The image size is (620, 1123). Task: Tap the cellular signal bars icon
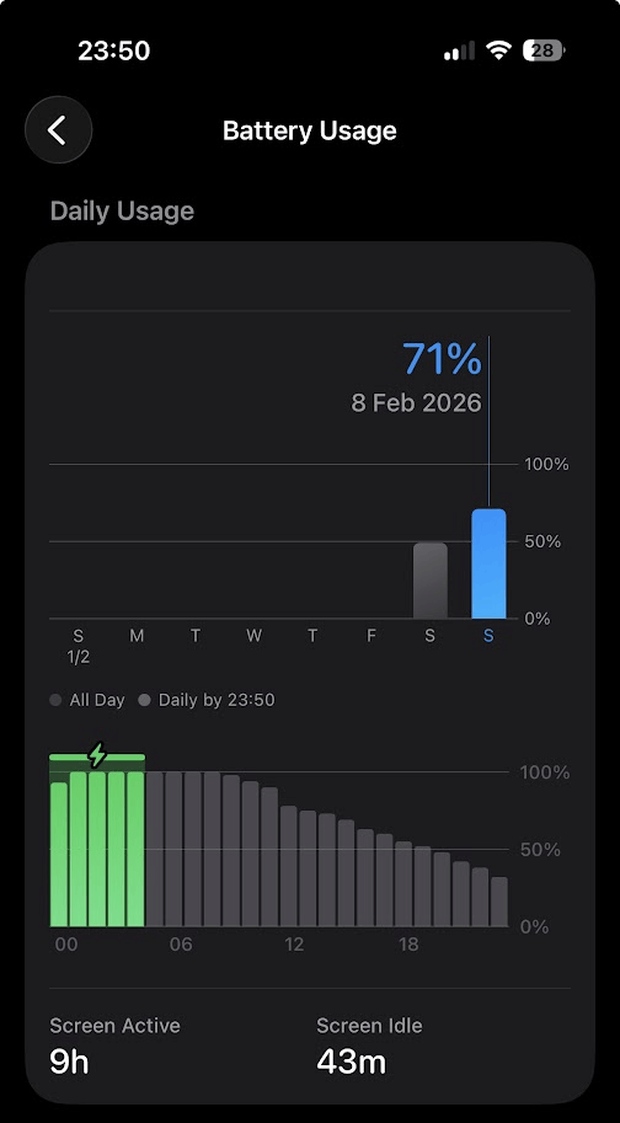tap(459, 52)
